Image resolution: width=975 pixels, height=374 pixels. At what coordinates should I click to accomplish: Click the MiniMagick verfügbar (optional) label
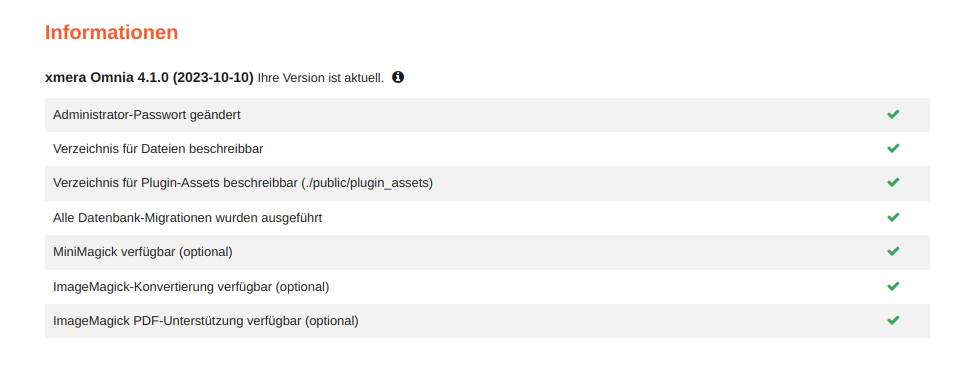tap(142, 253)
